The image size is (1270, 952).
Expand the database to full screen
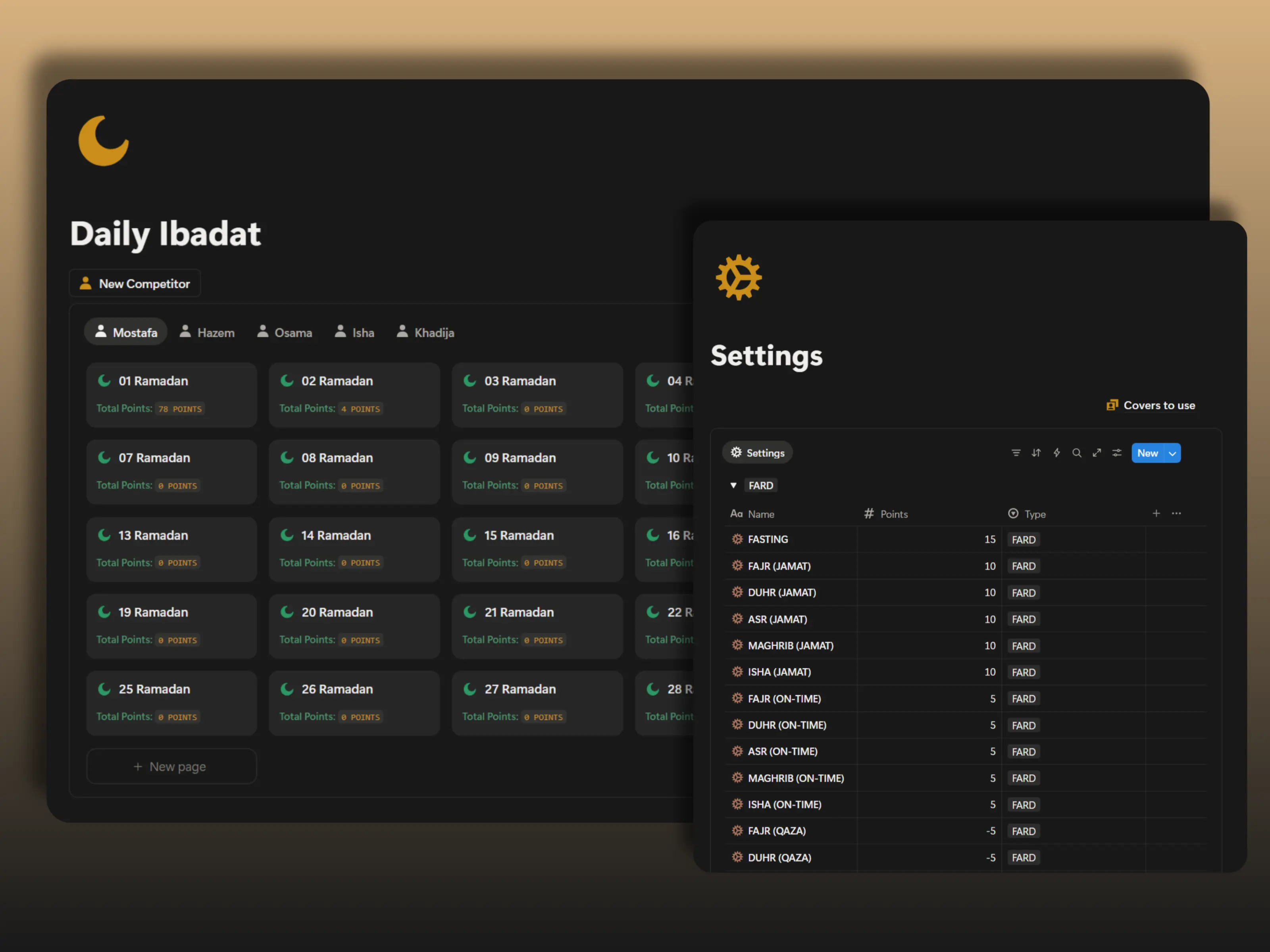click(1097, 453)
